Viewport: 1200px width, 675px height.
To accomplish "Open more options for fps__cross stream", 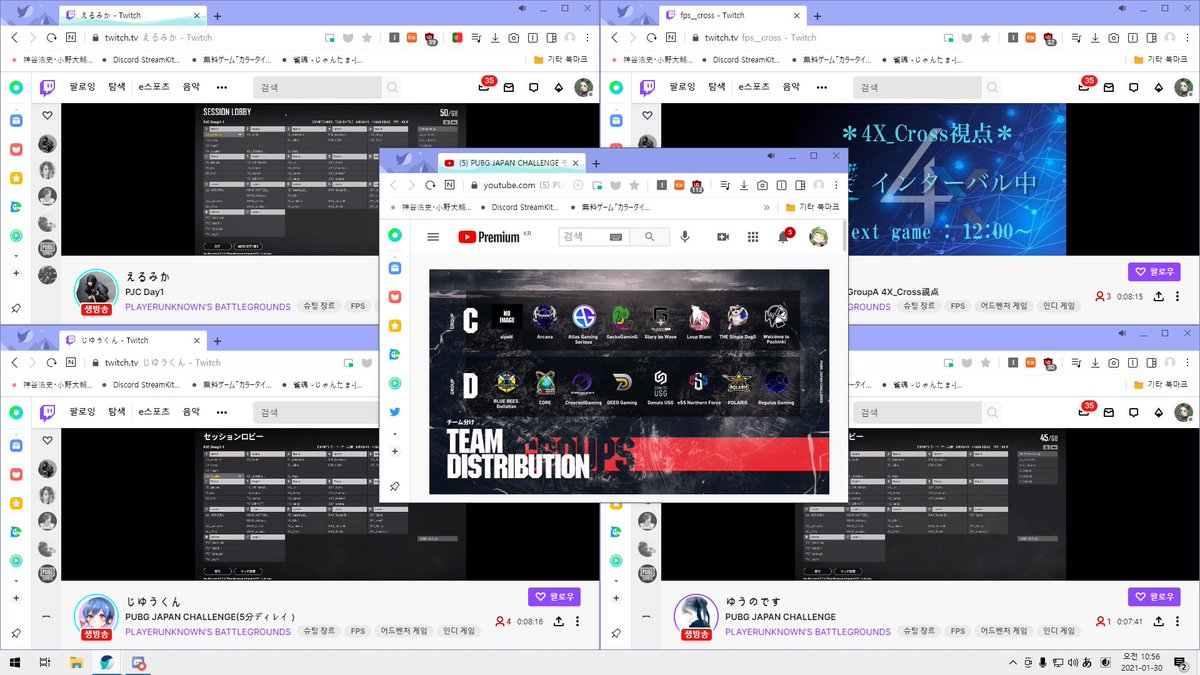I will (1177, 297).
